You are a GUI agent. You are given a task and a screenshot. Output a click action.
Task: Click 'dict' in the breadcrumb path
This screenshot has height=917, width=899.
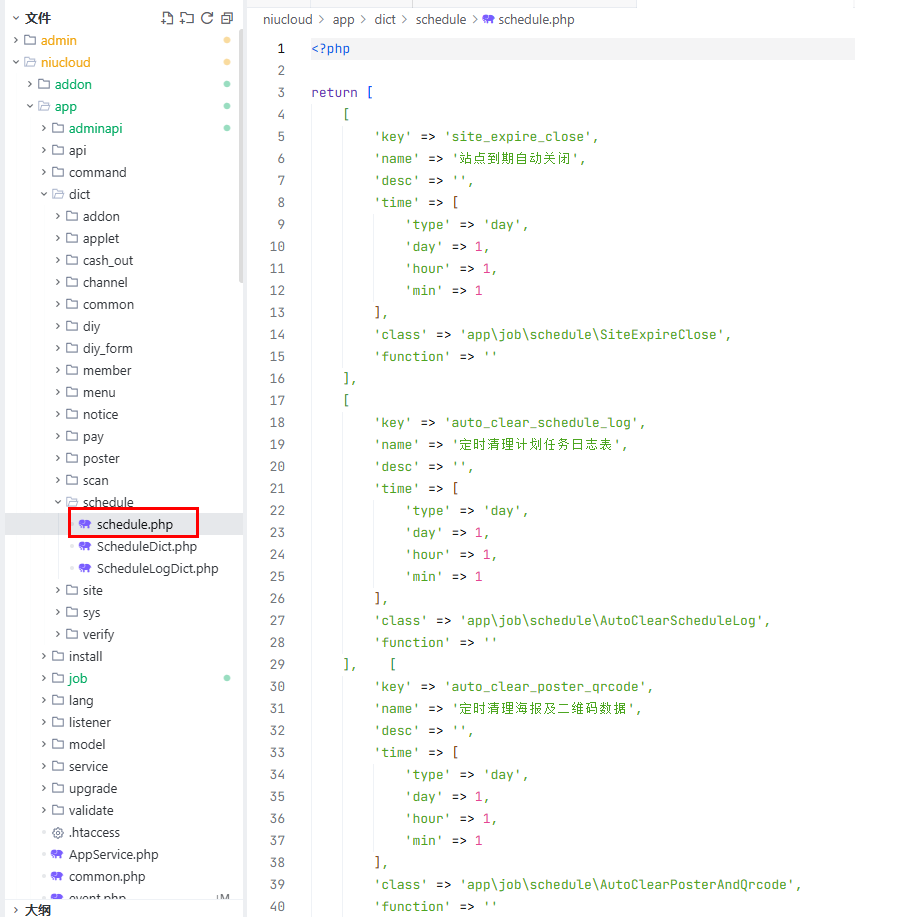[x=385, y=19]
